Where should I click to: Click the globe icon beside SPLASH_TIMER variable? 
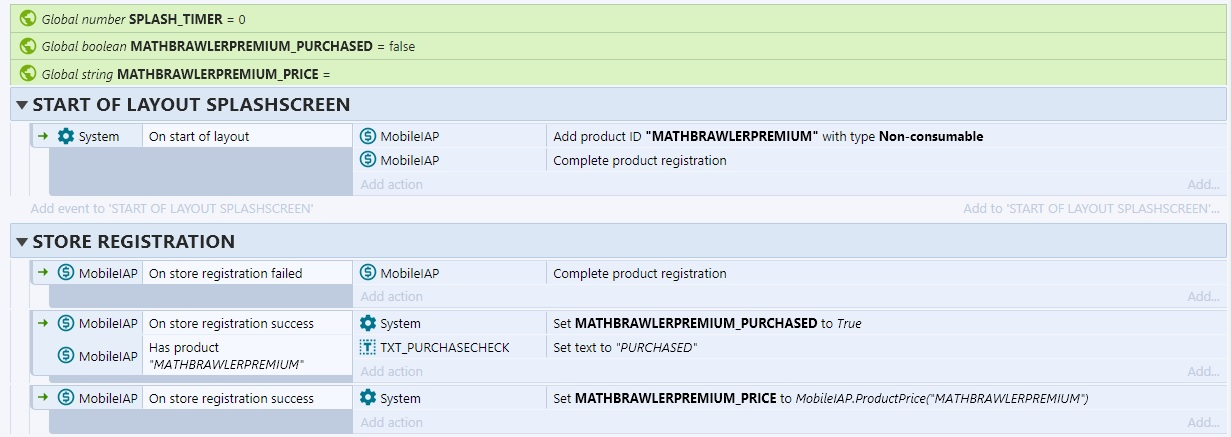click(x=28, y=18)
